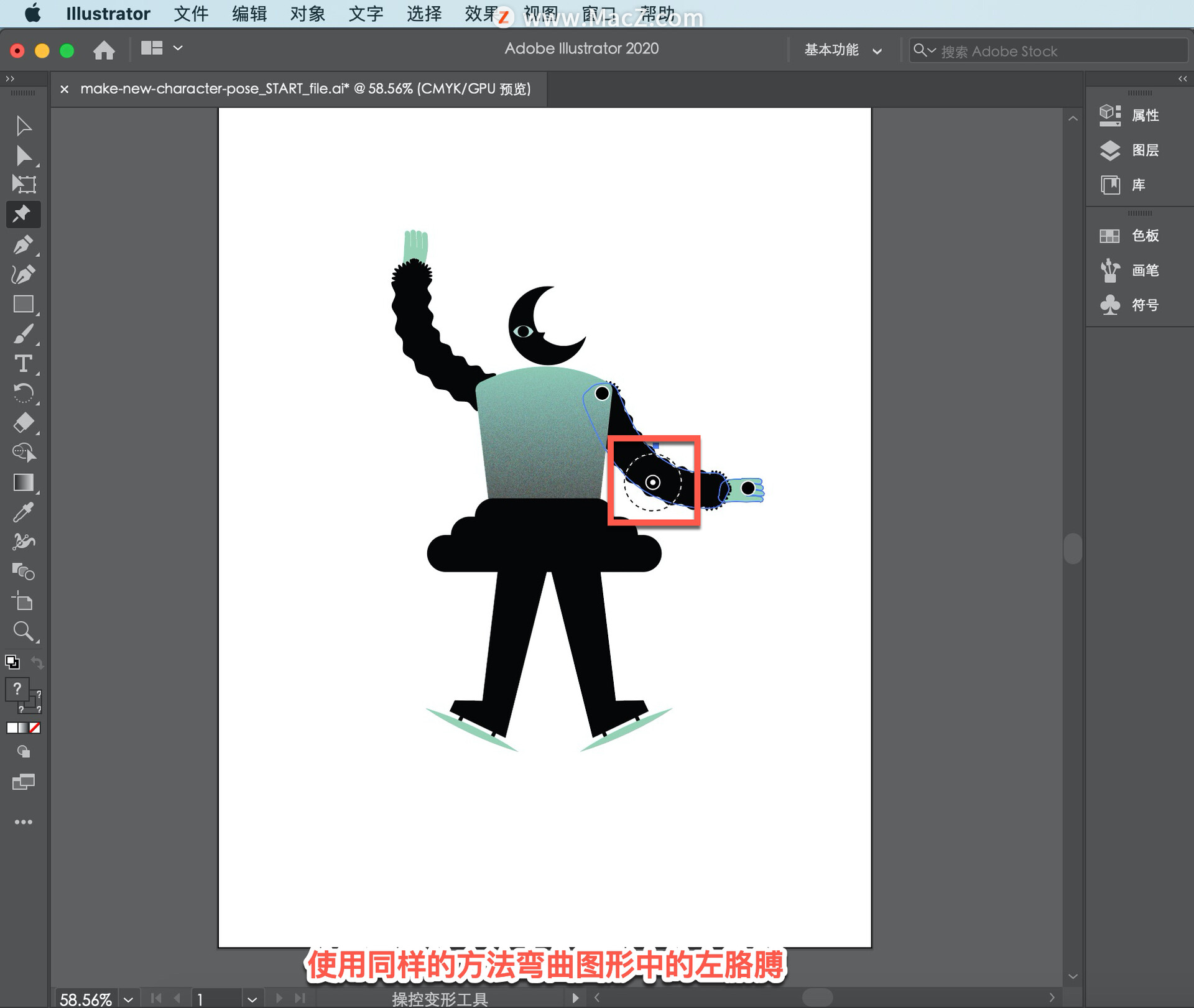The image size is (1194, 1008).
Task: Open the 对象 Object menu
Action: click(x=308, y=14)
